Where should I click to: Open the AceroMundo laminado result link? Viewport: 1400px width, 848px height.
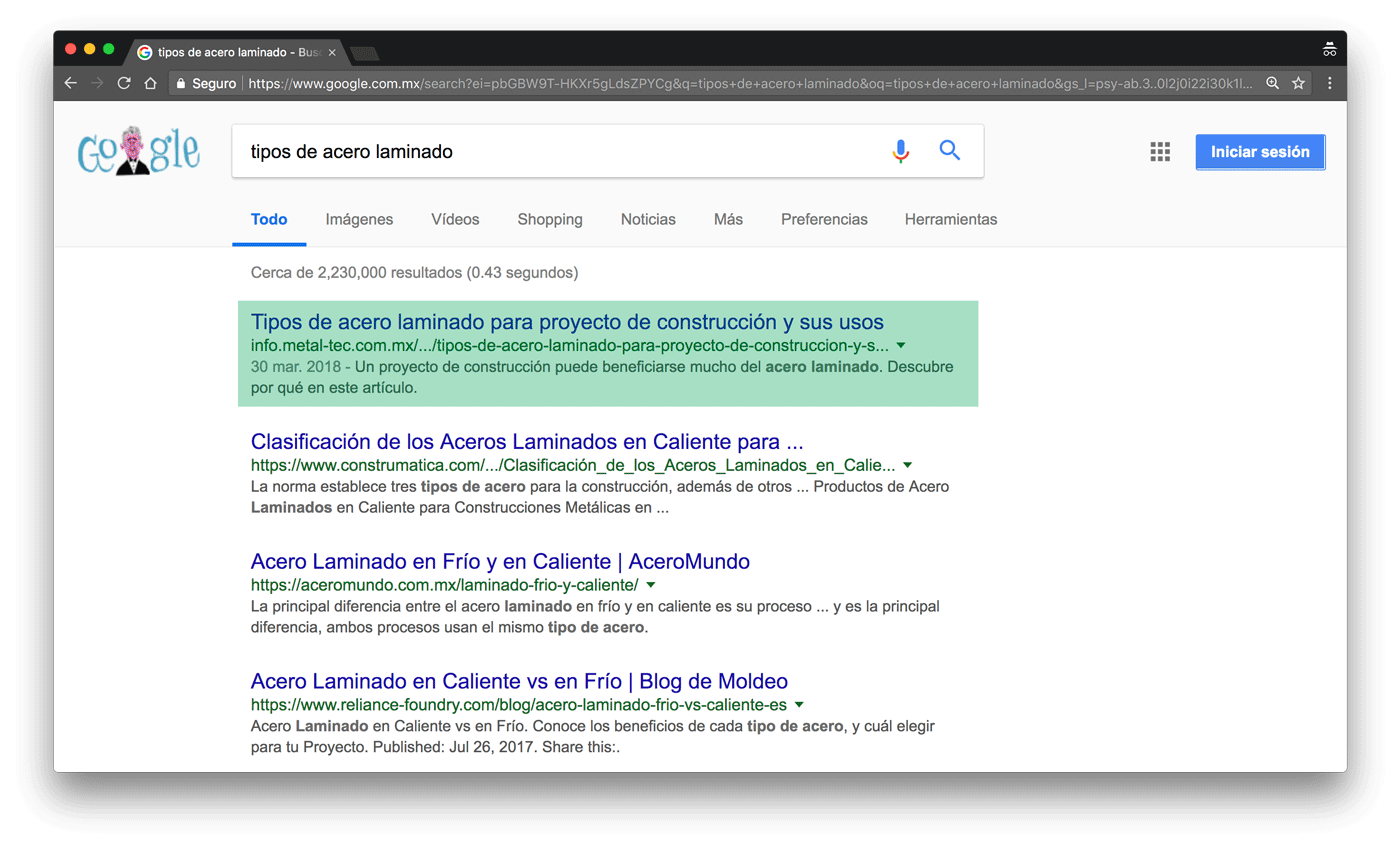498,561
